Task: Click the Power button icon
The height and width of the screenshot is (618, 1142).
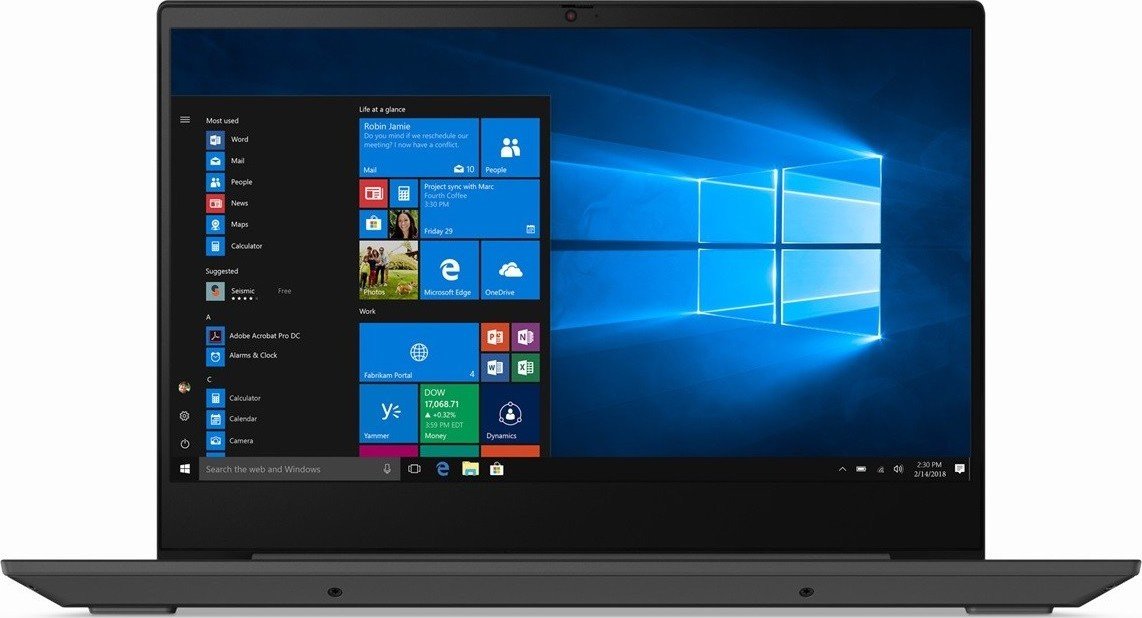Action: click(185, 443)
